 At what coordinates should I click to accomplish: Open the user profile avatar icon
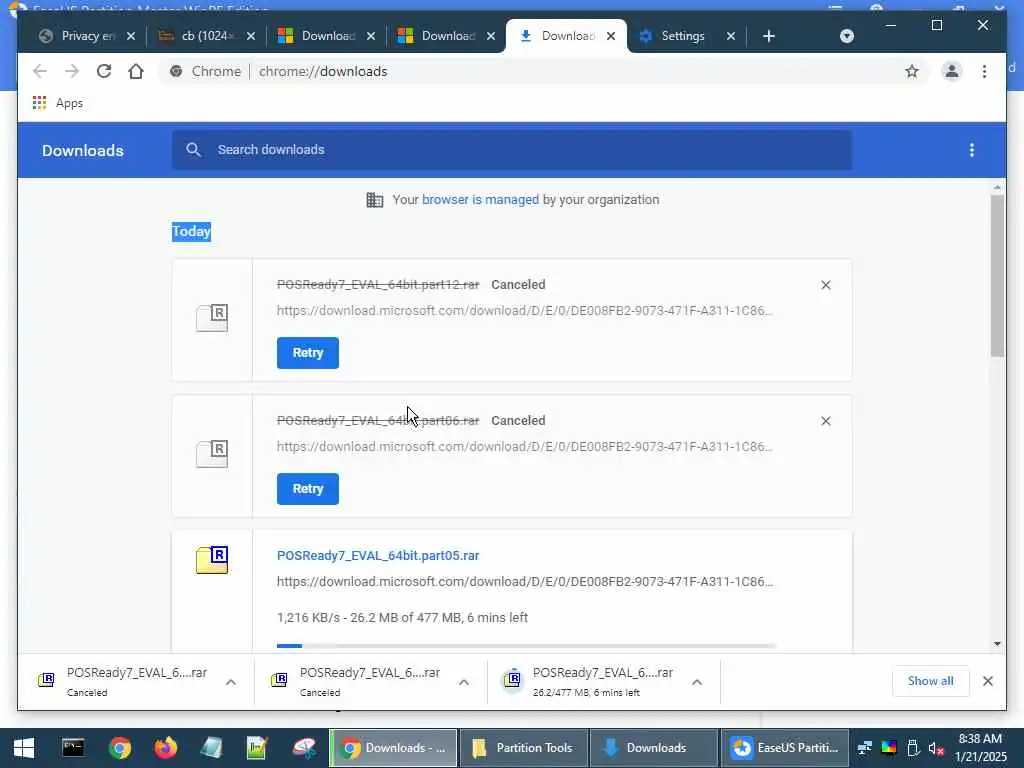click(952, 71)
